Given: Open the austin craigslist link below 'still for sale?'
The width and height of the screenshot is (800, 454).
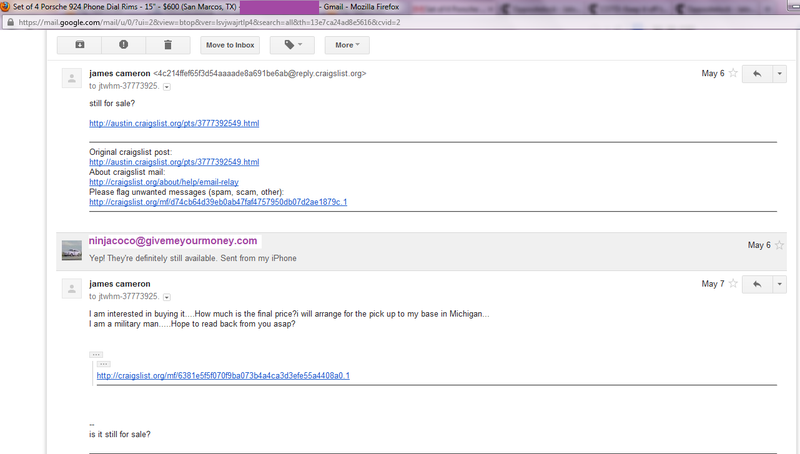Looking at the screenshot, I should pos(174,123).
